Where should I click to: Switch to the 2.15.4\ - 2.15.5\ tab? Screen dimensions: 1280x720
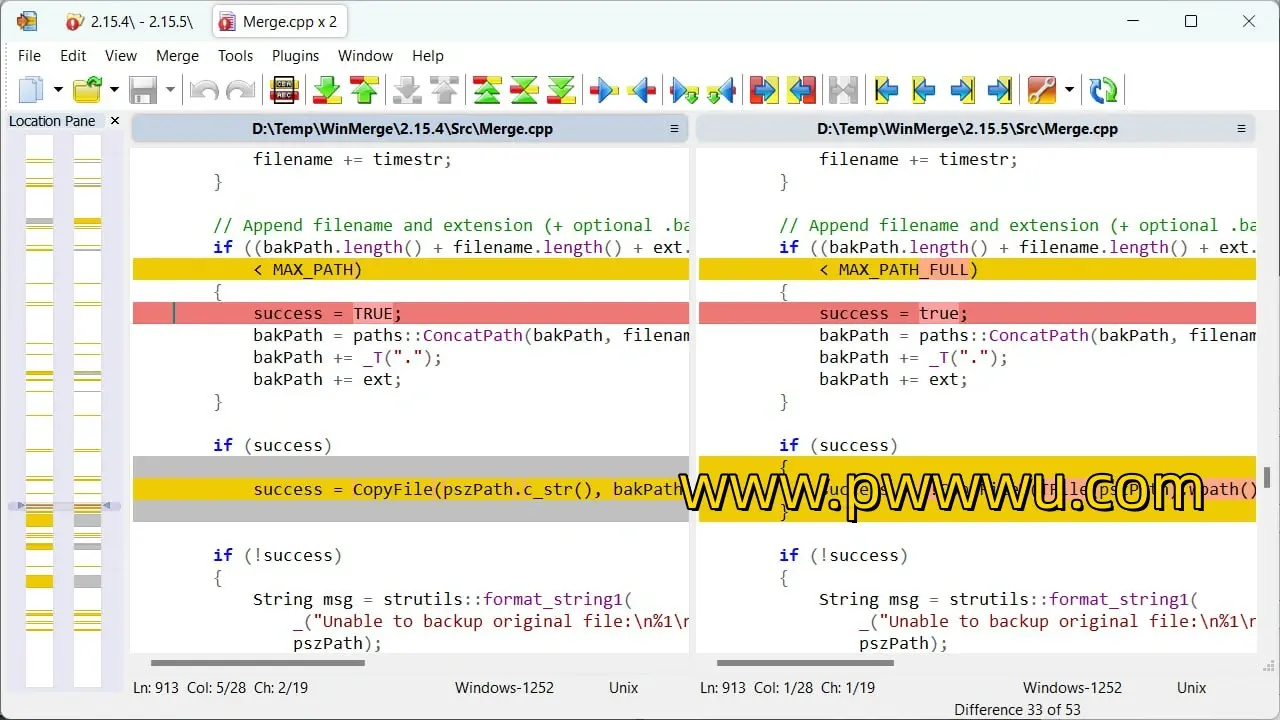coord(129,21)
